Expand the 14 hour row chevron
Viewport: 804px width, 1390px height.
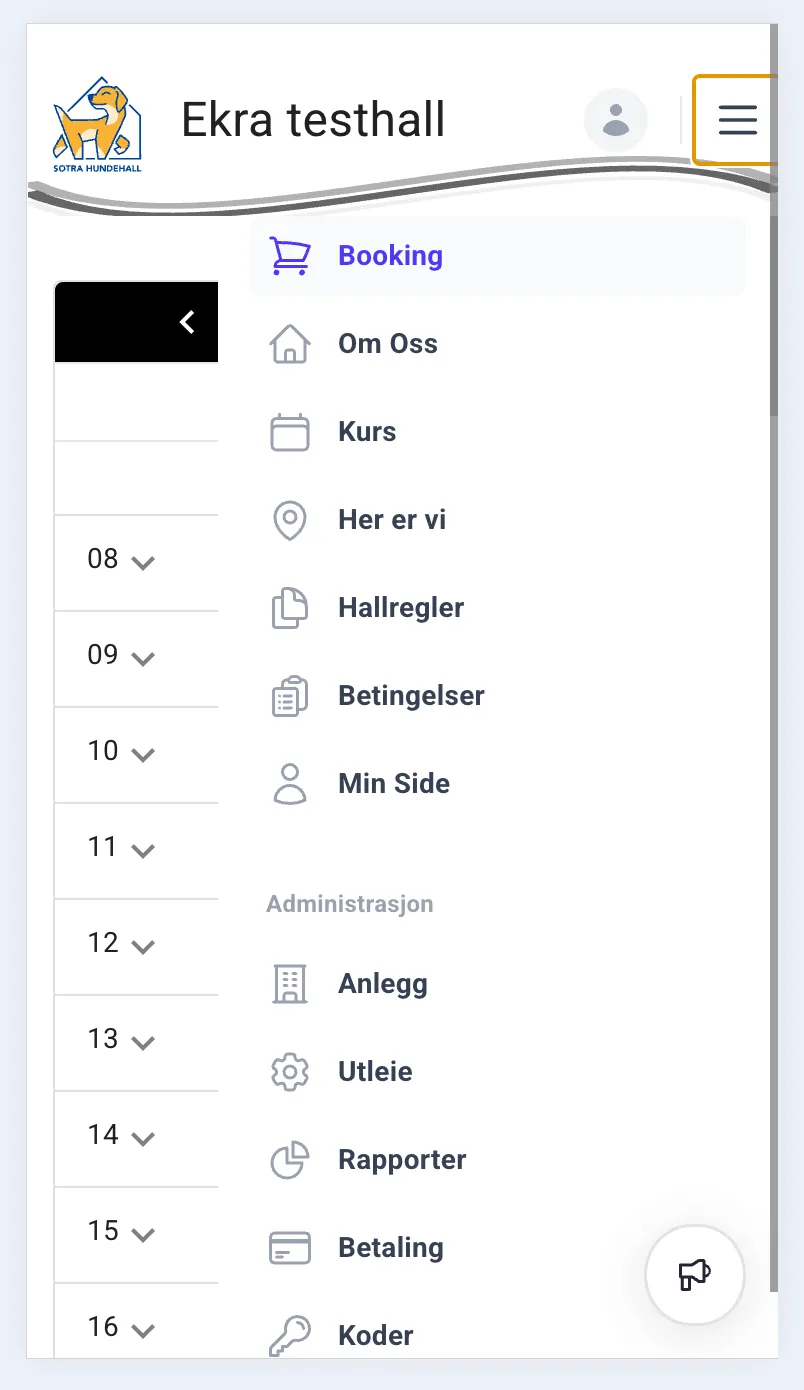(143, 1138)
